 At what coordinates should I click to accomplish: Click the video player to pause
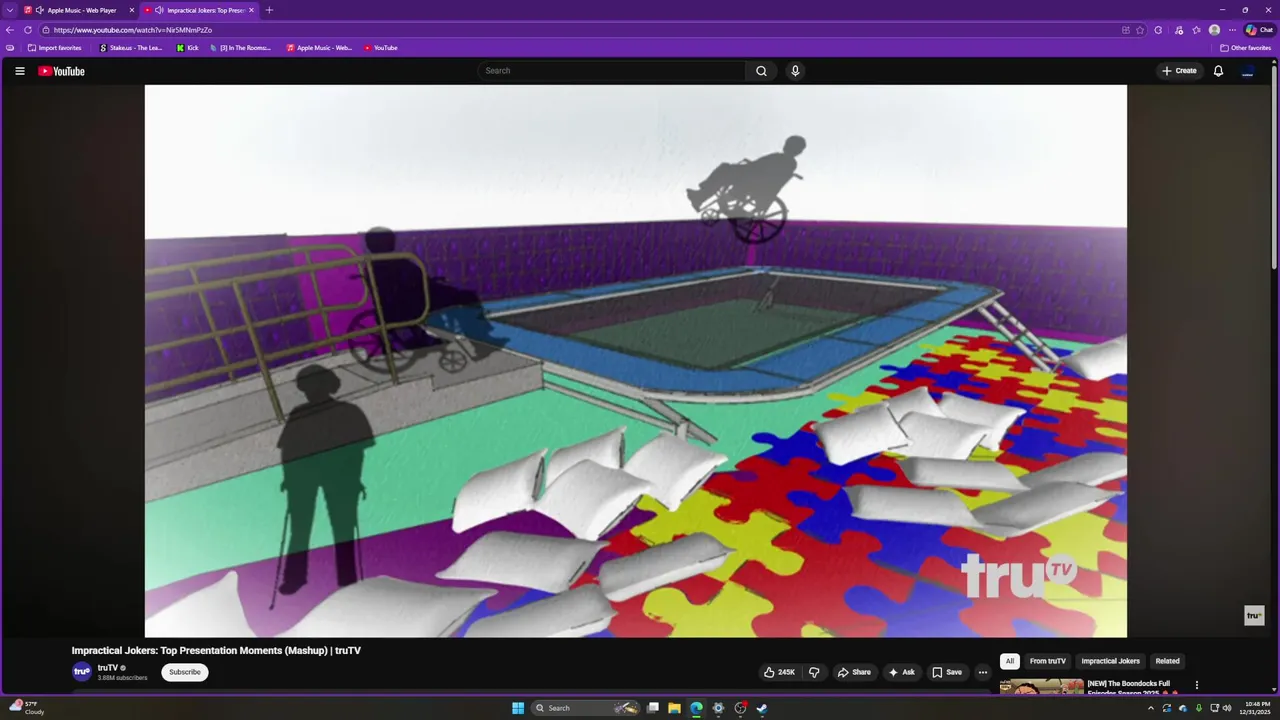(x=636, y=361)
